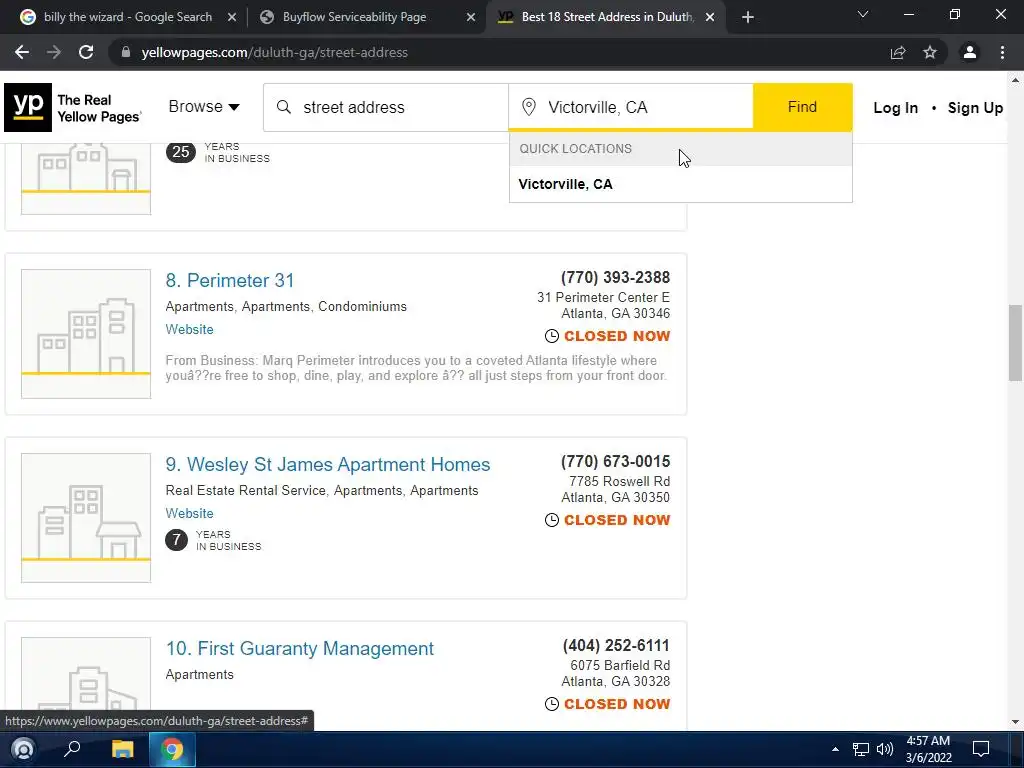The image size is (1024, 768).
Task: Open 9. Wesley St James Apartment Homes listing
Action: [x=328, y=465]
